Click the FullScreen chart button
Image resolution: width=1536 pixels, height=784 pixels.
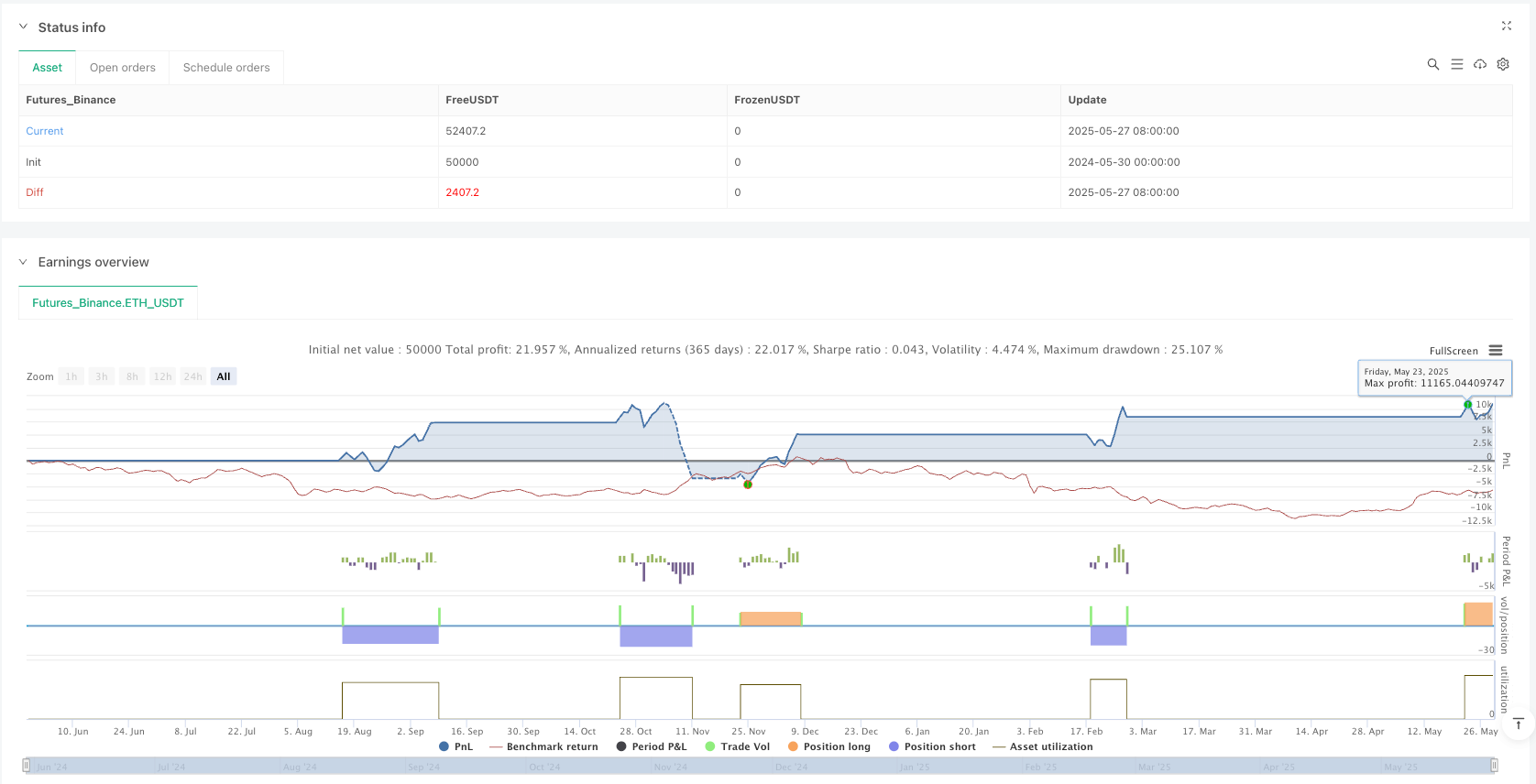coord(1454,351)
